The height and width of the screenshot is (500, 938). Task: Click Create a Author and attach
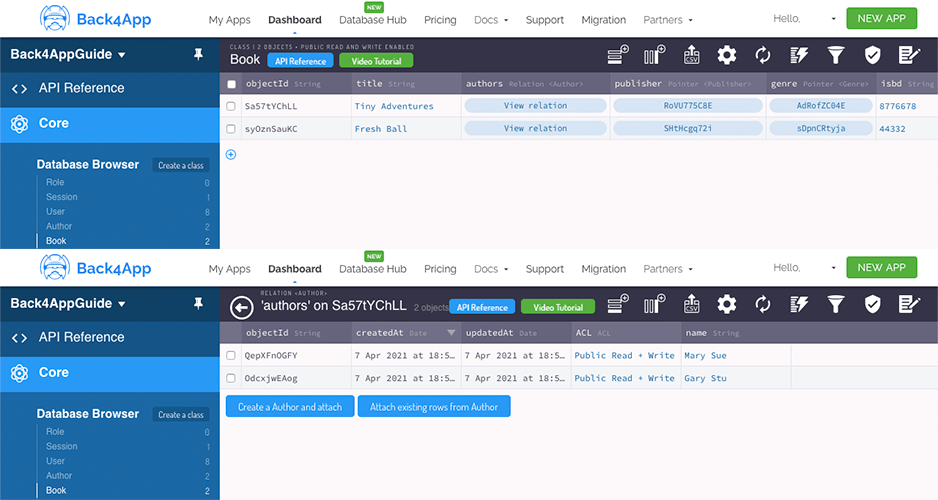tap(290, 407)
